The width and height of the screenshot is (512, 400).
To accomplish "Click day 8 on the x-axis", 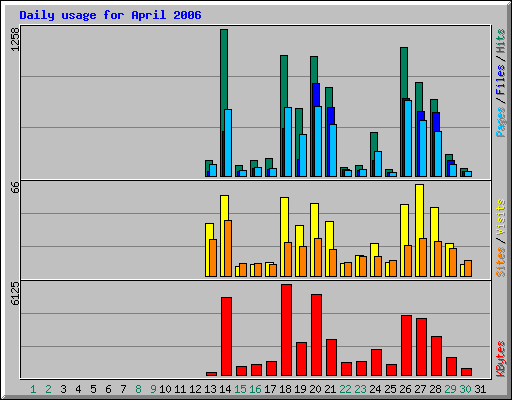I will (138, 389).
